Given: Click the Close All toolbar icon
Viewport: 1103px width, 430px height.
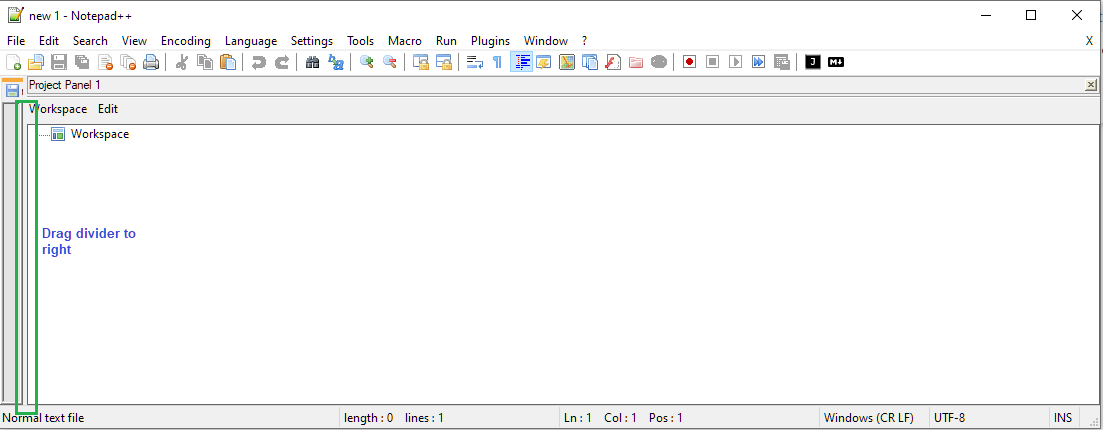Looking at the screenshot, I should [128, 62].
